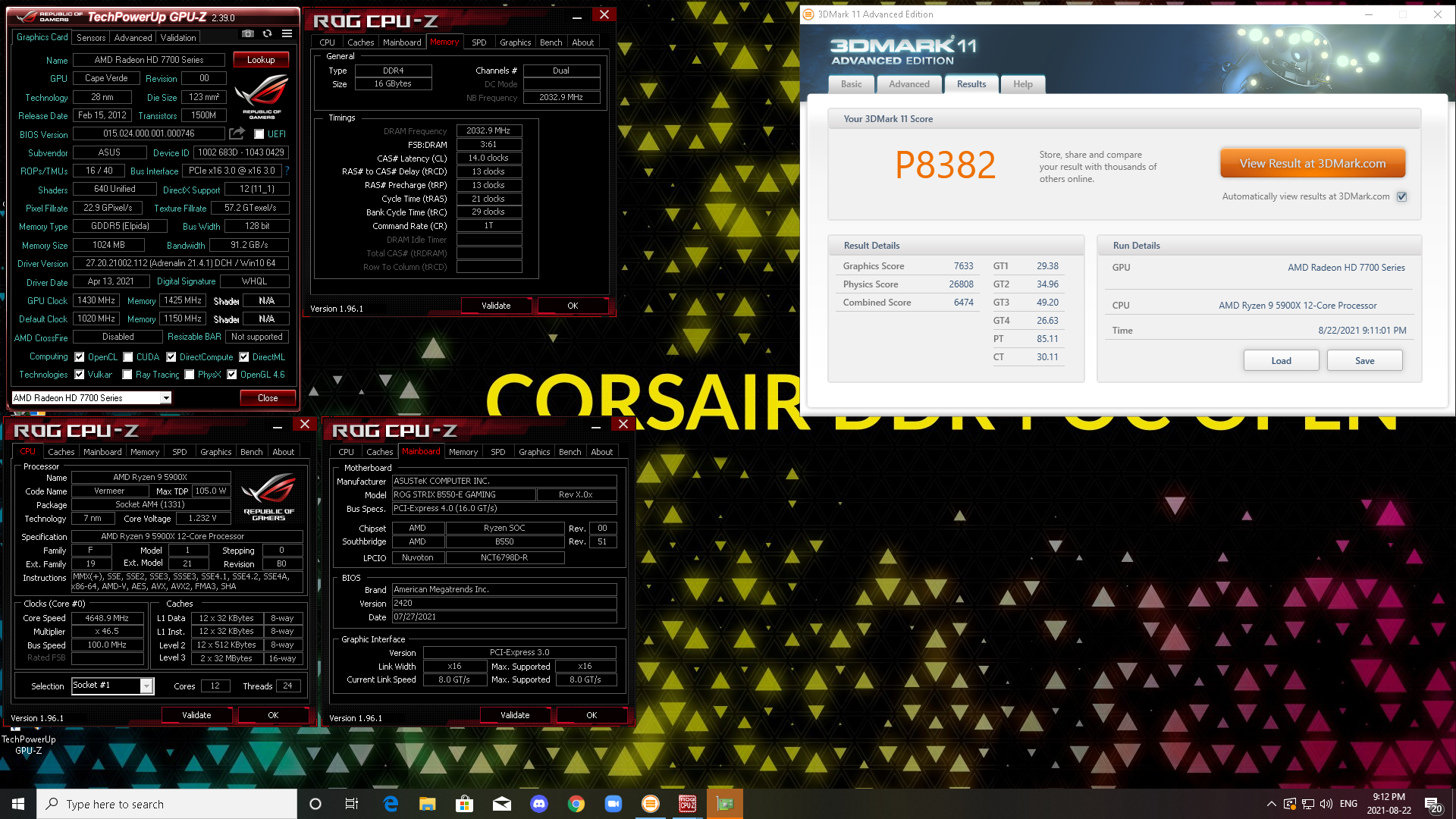
Task: Click View Result at 3DMark.com button
Action: [x=1313, y=164]
